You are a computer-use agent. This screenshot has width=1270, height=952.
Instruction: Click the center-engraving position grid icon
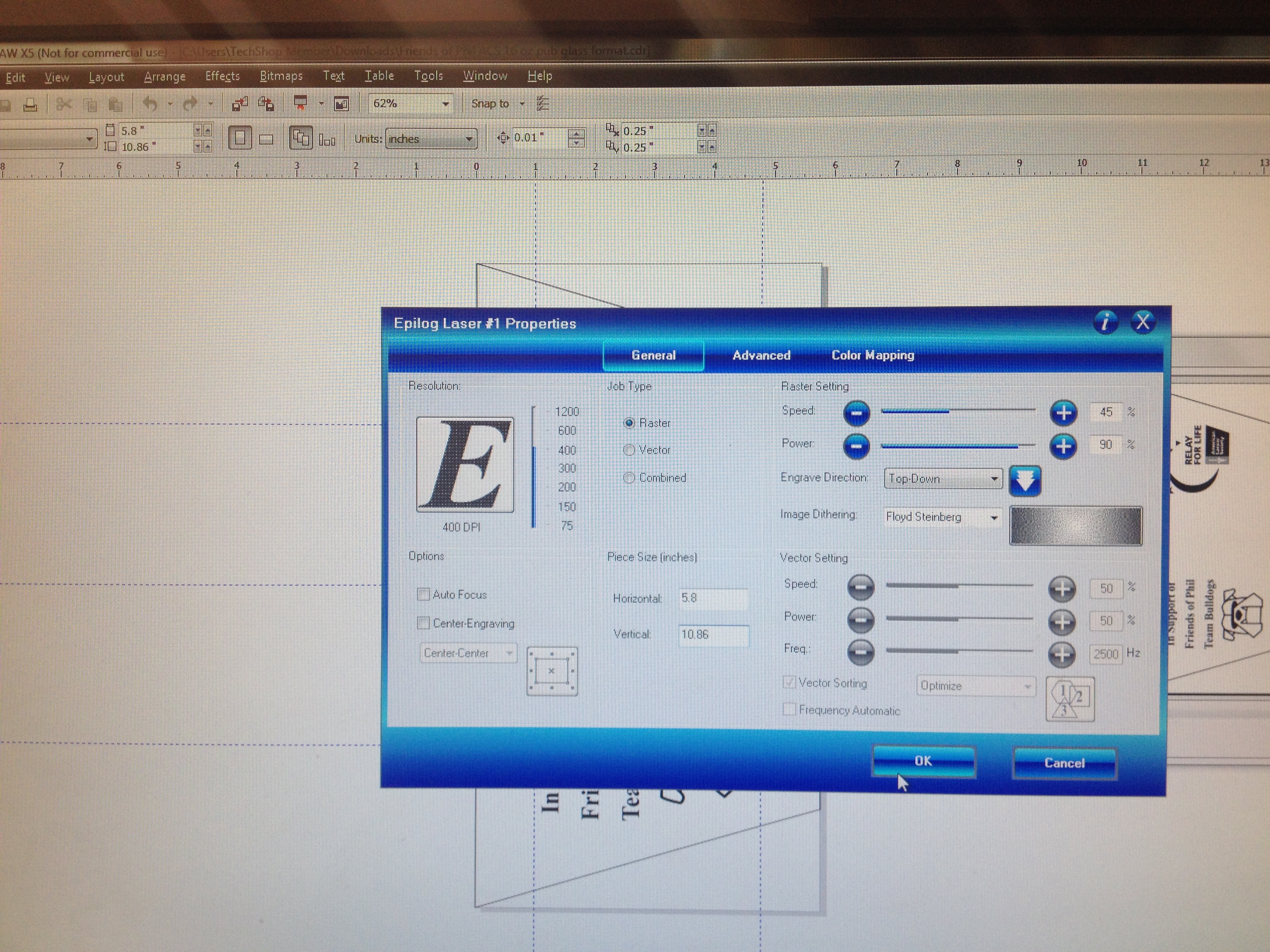[552, 671]
